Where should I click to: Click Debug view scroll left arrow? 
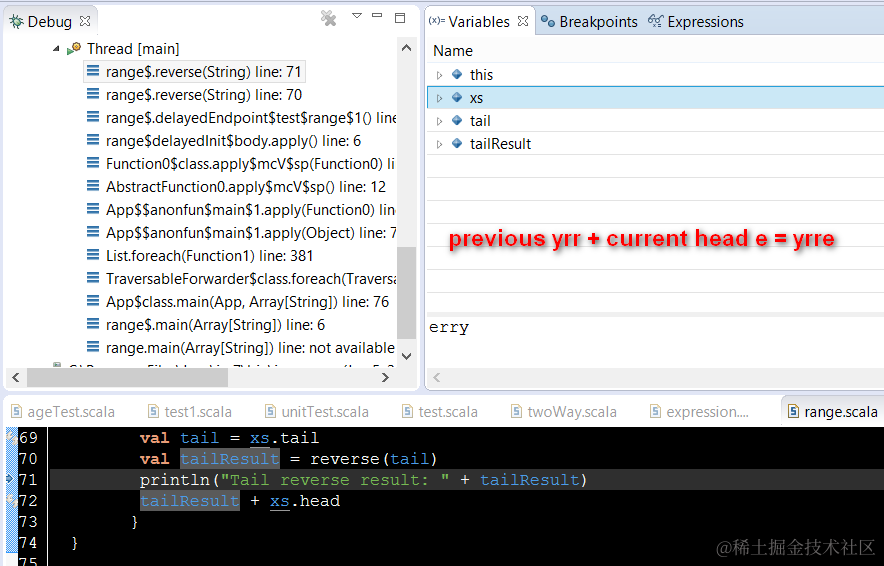(16, 378)
